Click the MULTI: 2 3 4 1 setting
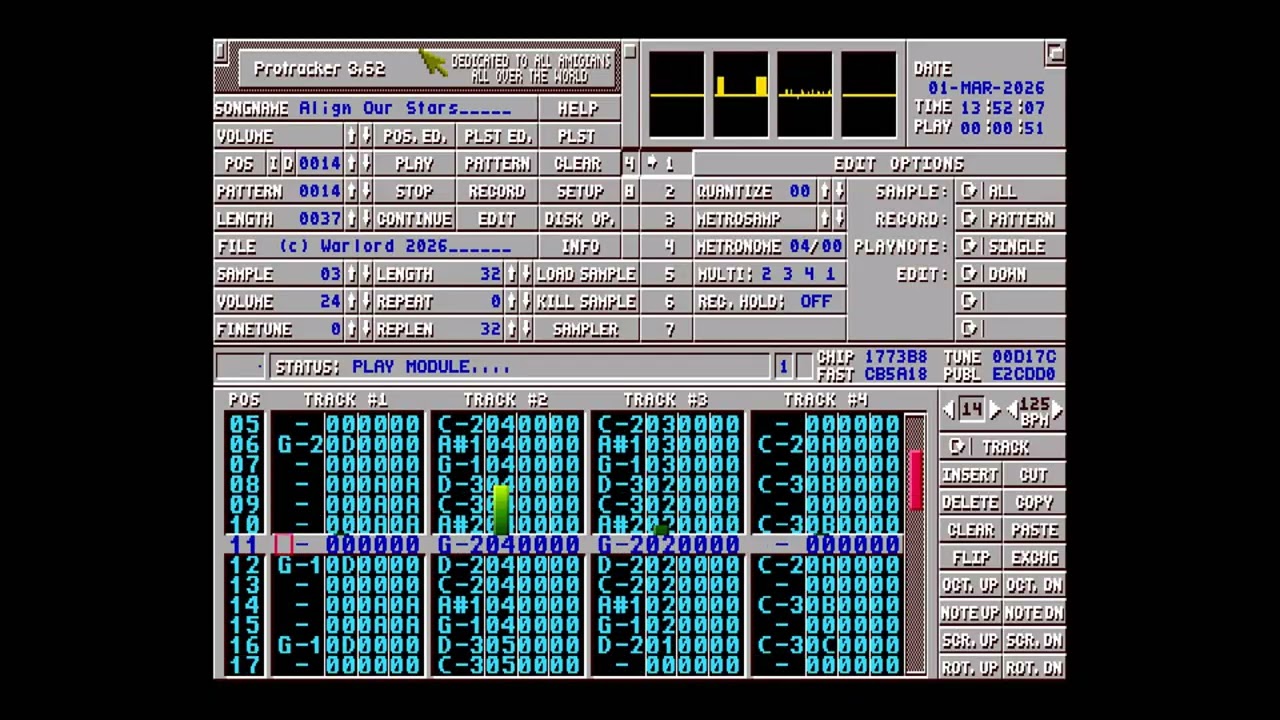Viewport: 1280px width, 720px height. [770, 274]
